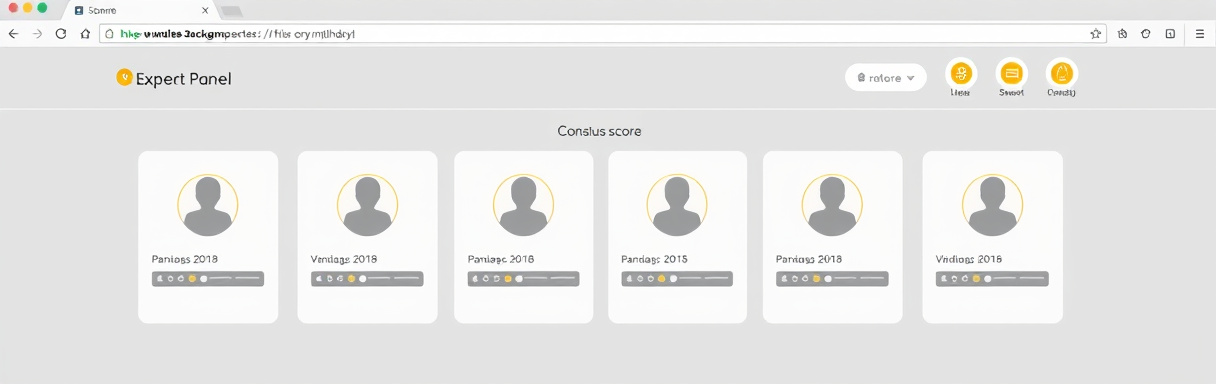The width and height of the screenshot is (1216, 384).
Task: Click the second extension icon after the address bar
Action: pyautogui.click(x=1146, y=34)
